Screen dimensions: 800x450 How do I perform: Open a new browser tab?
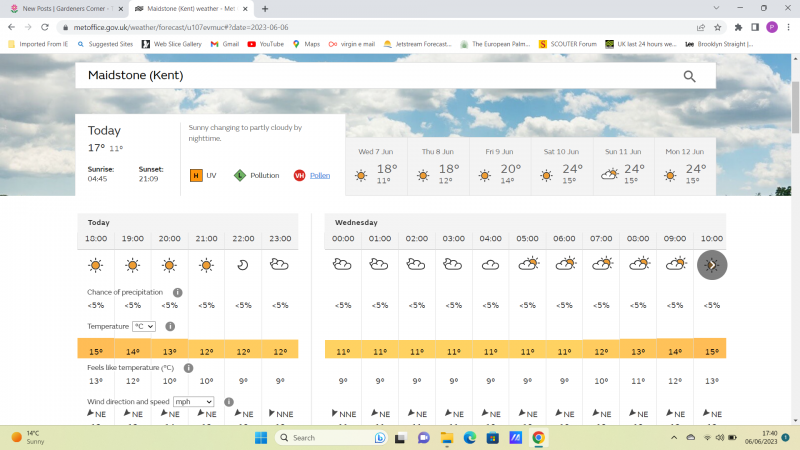click(x=265, y=9)
